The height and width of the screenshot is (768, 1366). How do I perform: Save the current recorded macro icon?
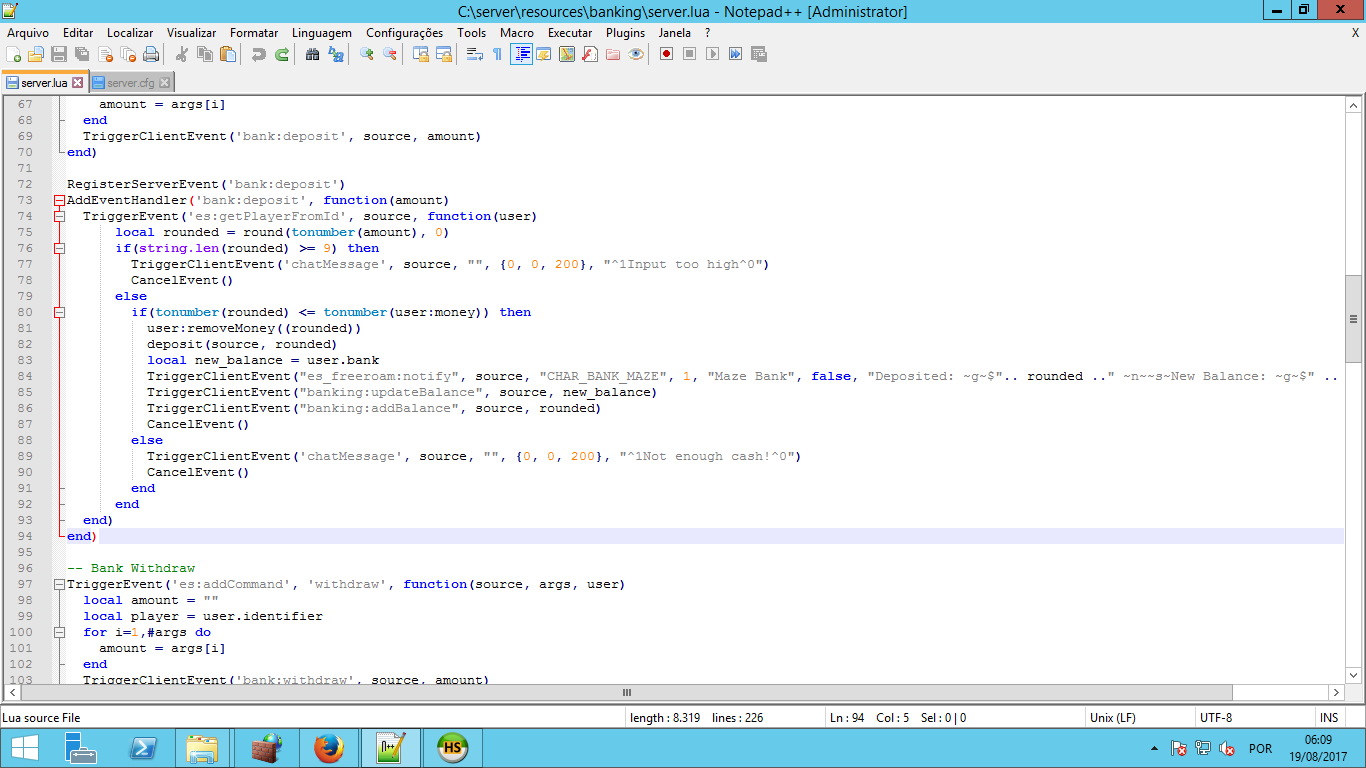[759, 54]
